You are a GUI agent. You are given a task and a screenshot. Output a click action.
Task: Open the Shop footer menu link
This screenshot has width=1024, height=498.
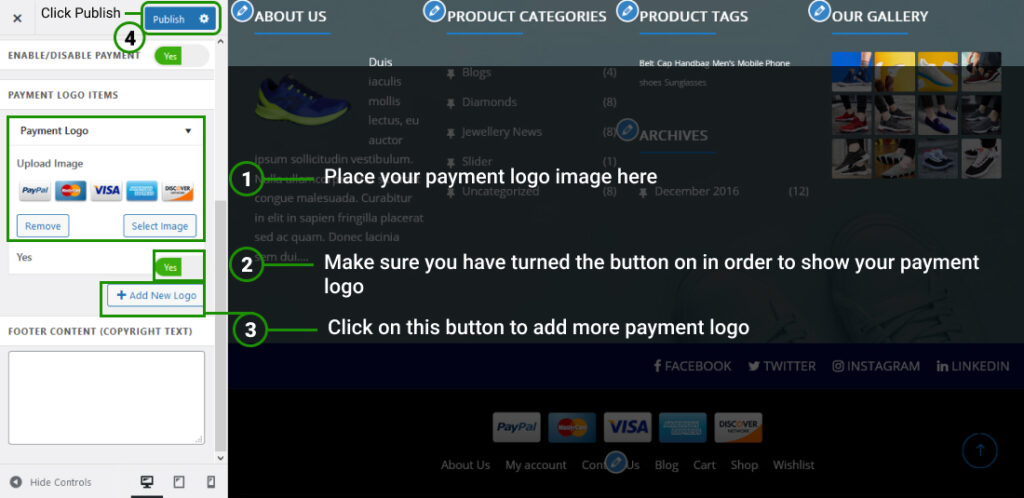point(744,465)
